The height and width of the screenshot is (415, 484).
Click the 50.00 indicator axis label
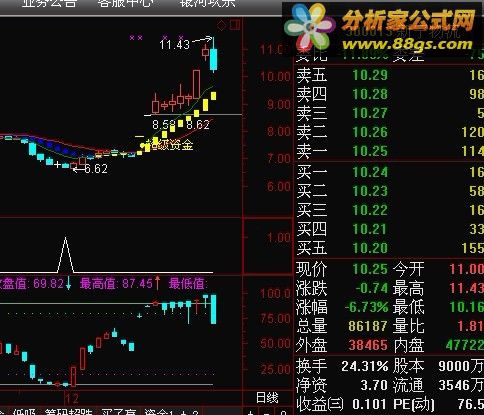point(275,343)
